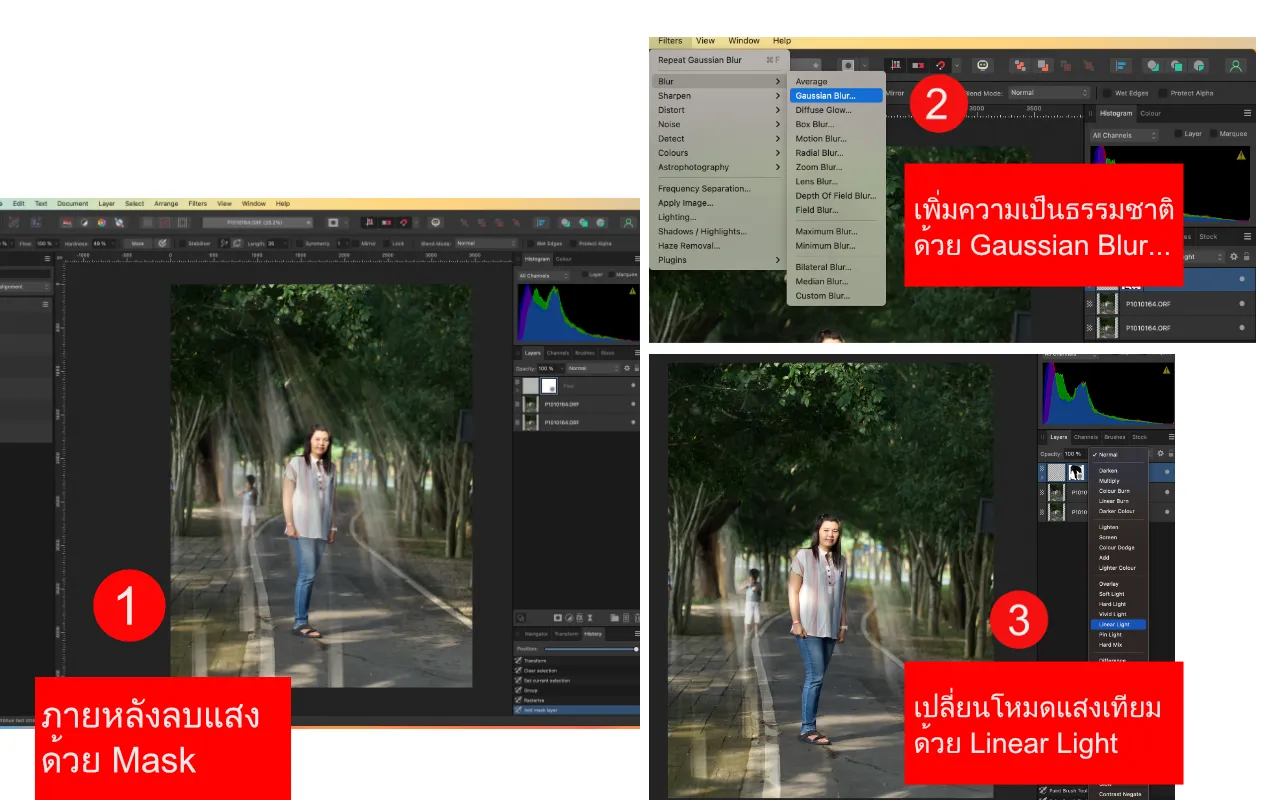Click the Auto Levels toolbar icon
Screen dimensions: 1280x800
click(67, 222)
